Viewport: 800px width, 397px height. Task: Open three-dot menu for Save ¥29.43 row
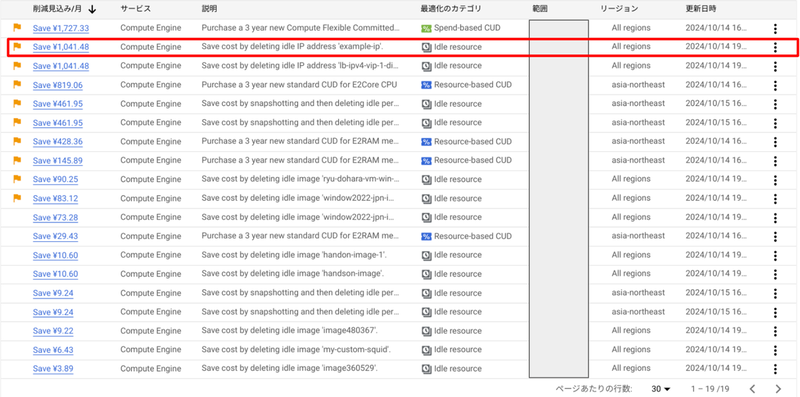point(775,237)
